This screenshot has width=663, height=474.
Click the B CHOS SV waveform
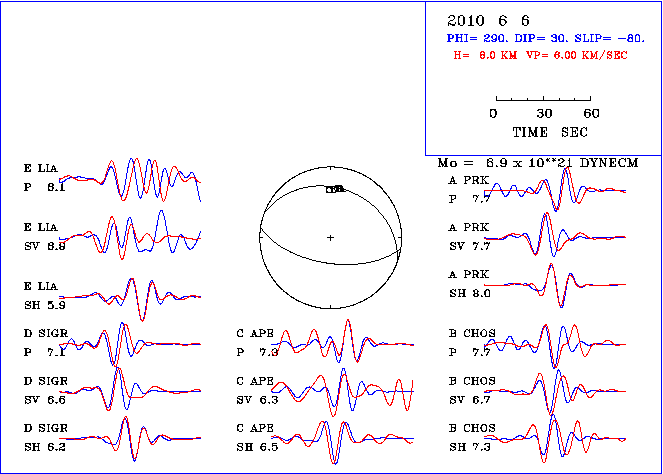pyautogui.click(x=555, y=392)
